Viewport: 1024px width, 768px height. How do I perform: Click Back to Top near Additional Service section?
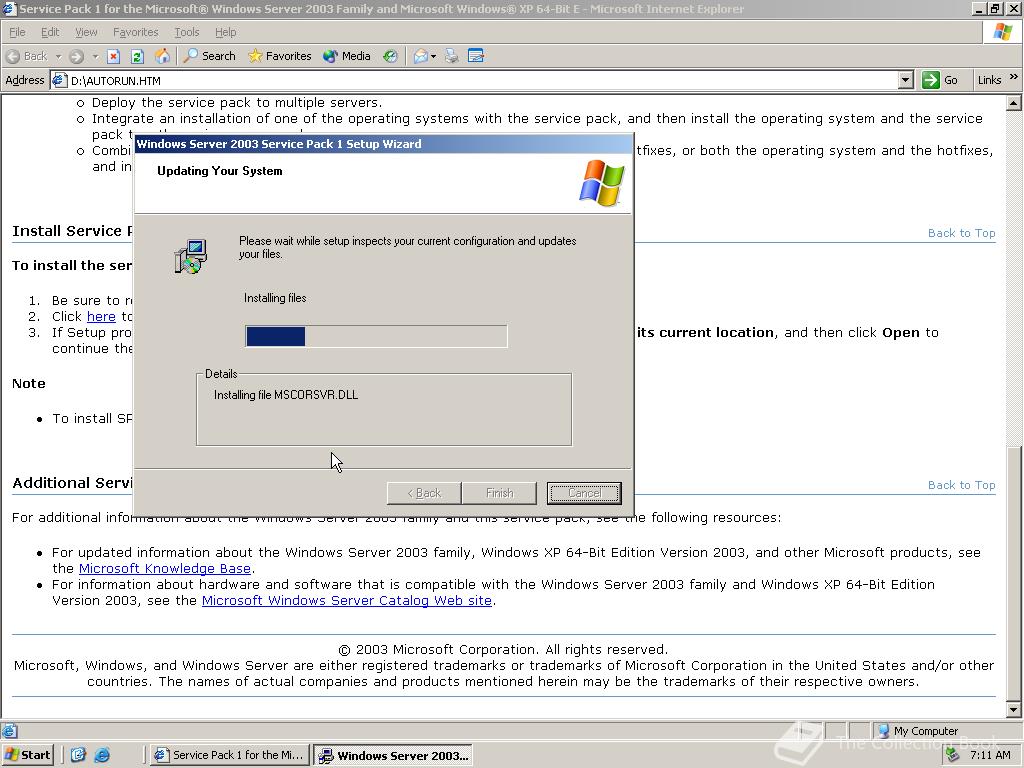[961, 485]
